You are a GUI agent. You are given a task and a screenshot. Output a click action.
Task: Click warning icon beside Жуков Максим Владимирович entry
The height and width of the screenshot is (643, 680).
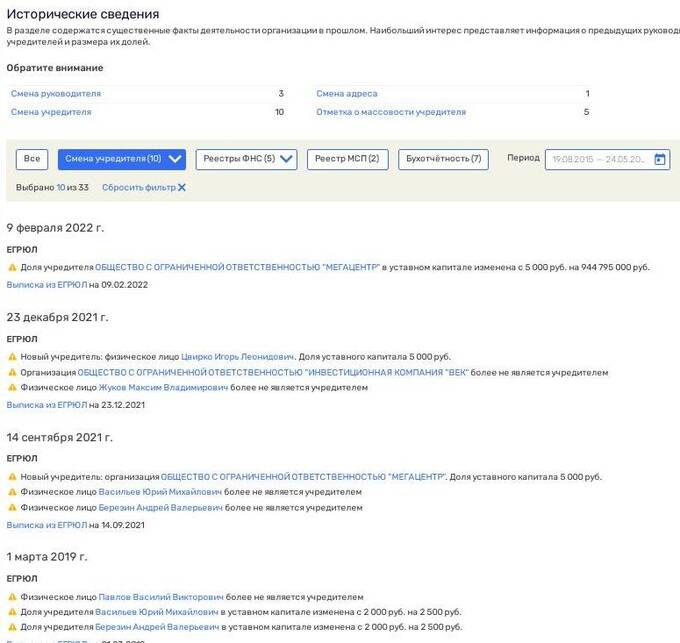coord(12,388)
